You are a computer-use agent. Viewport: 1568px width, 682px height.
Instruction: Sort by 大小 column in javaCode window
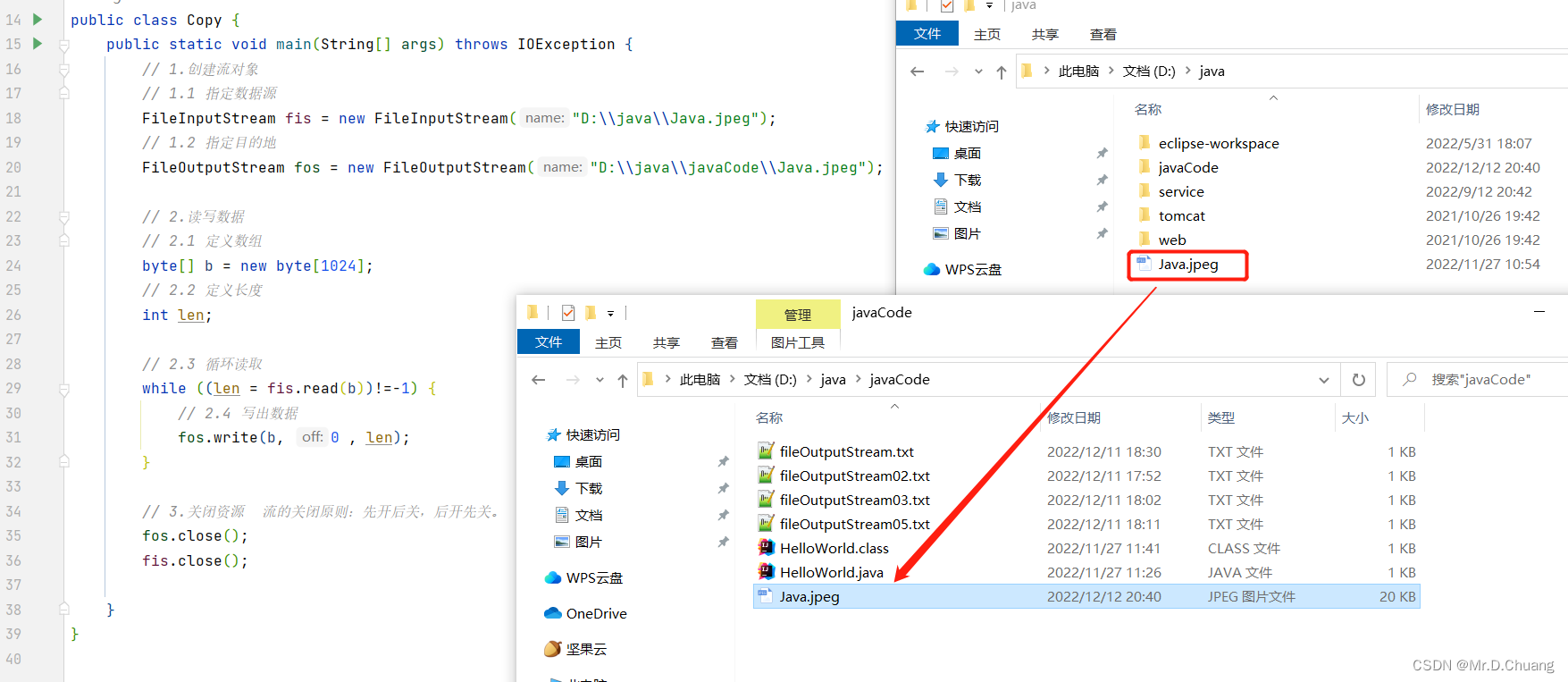(1354, 417)
